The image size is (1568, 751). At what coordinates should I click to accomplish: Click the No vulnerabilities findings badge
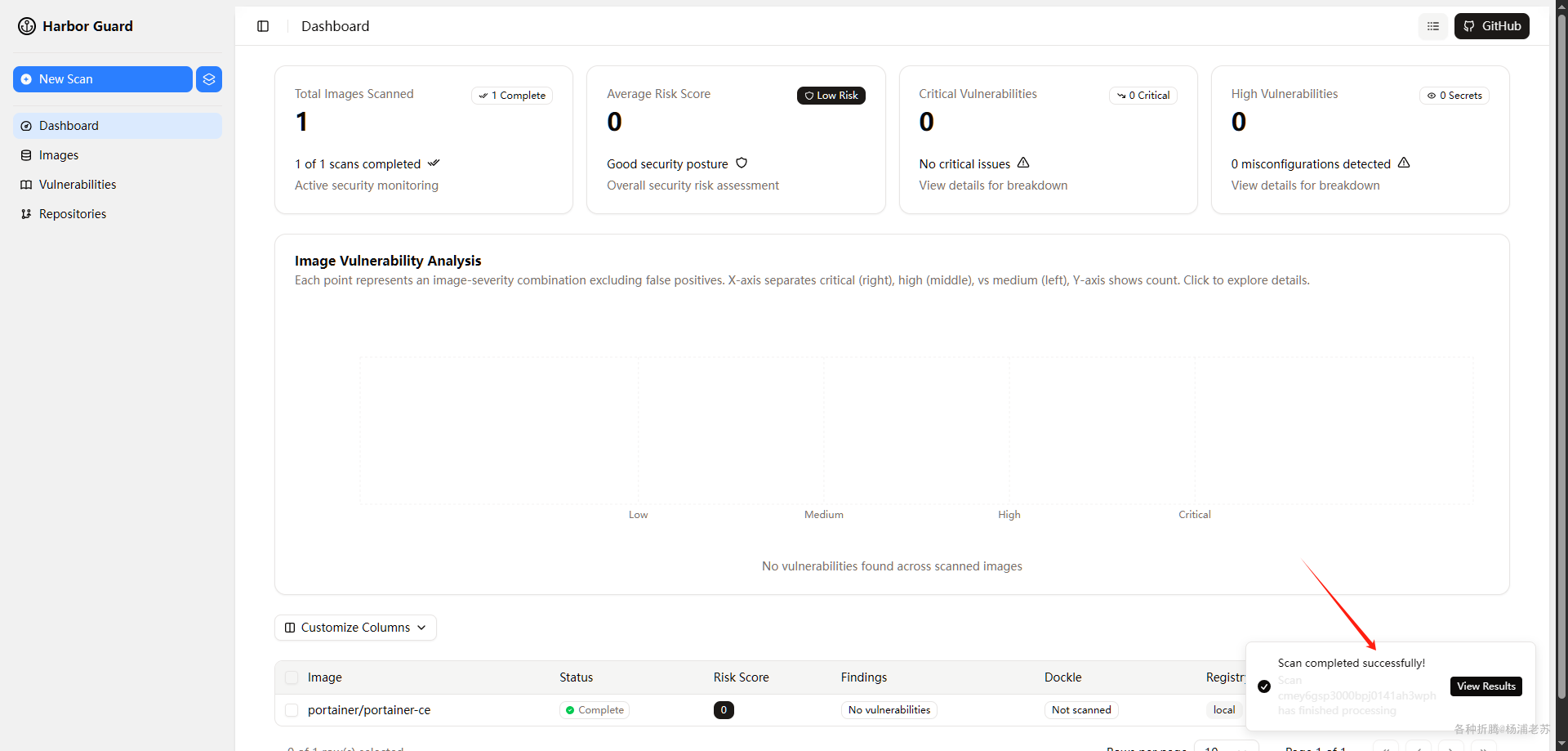[x=889, y=710]
